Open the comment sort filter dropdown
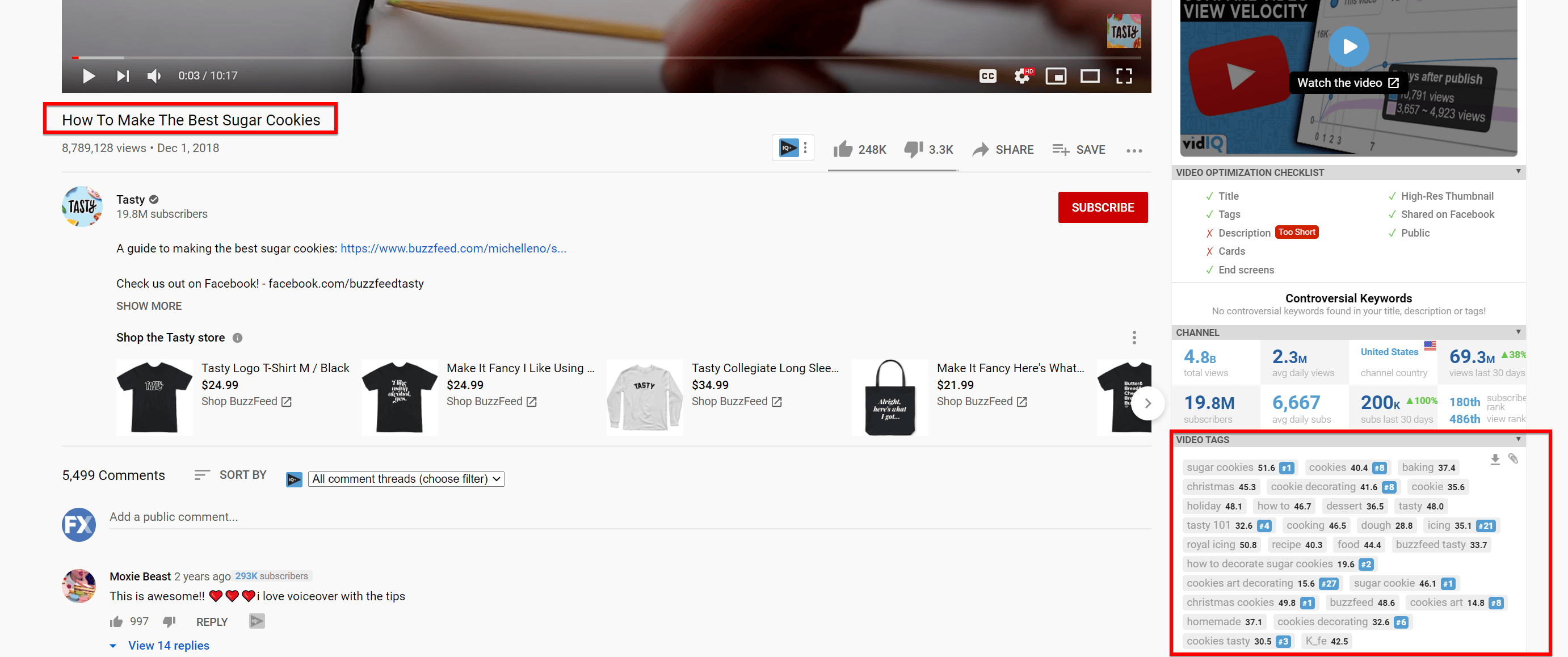Viewport: 1568px width, 657px height. (x=404, y=479)
